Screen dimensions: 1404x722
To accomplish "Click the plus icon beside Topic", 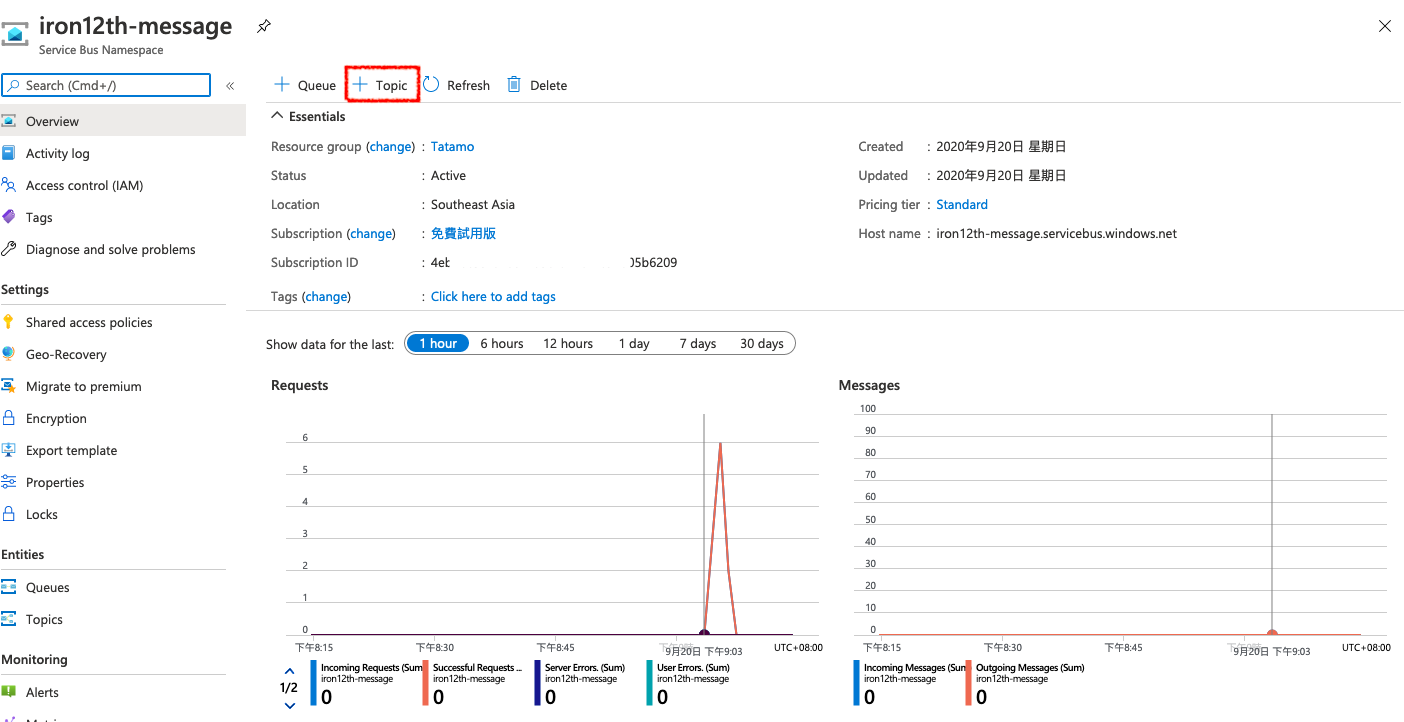I will click(x=360, y=85).
